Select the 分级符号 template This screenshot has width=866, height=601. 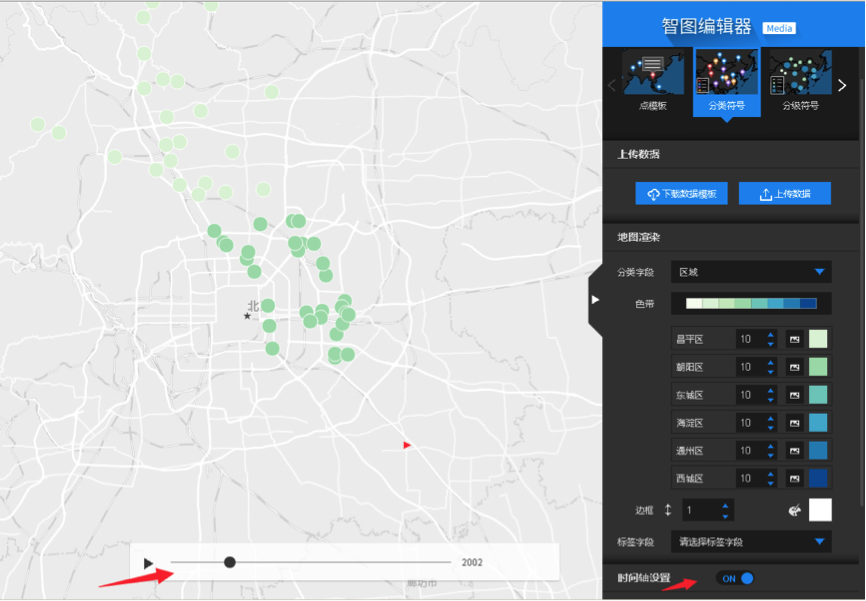[x=800, y=82]
